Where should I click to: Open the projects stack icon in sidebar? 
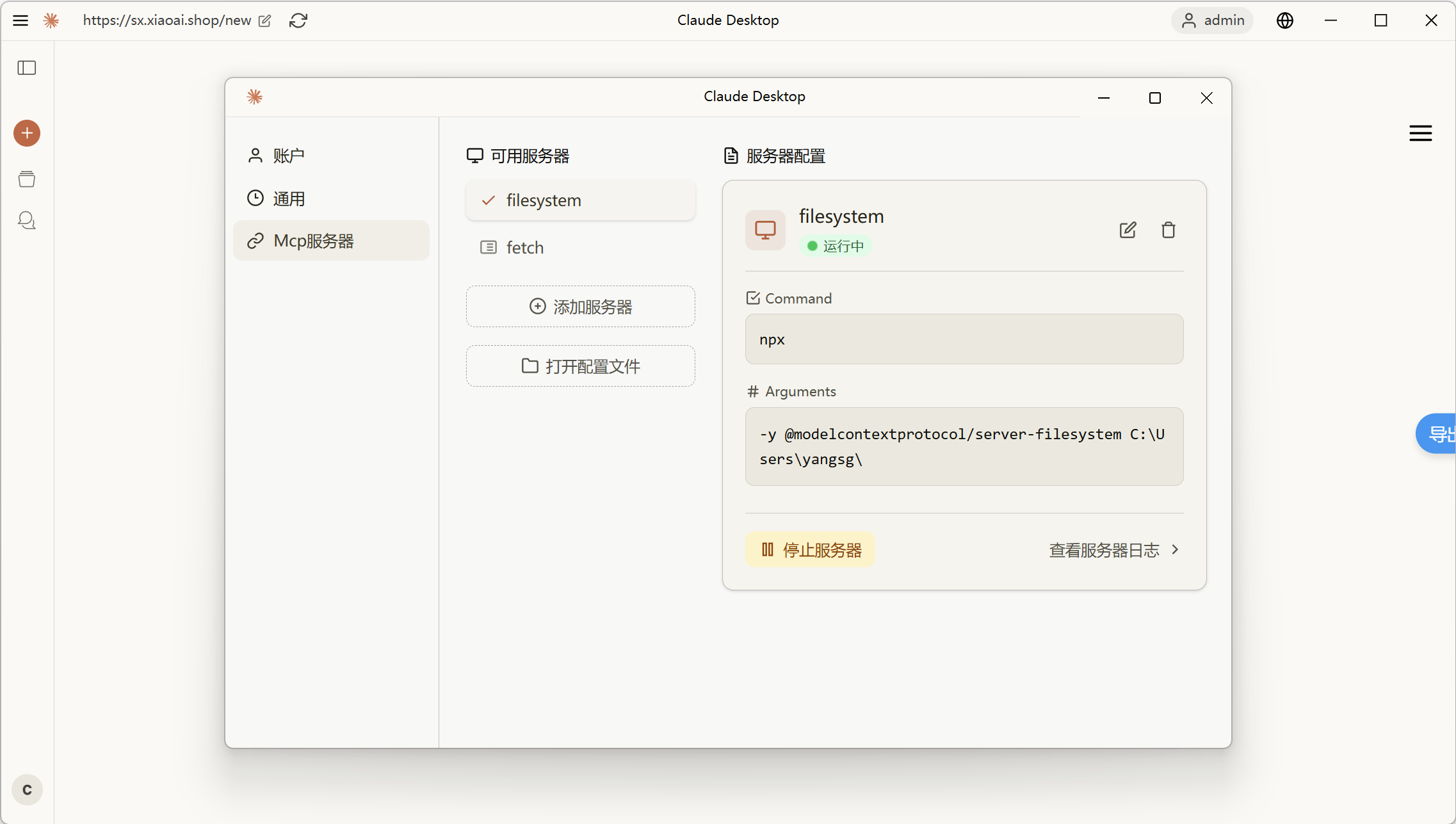point(27,179)
